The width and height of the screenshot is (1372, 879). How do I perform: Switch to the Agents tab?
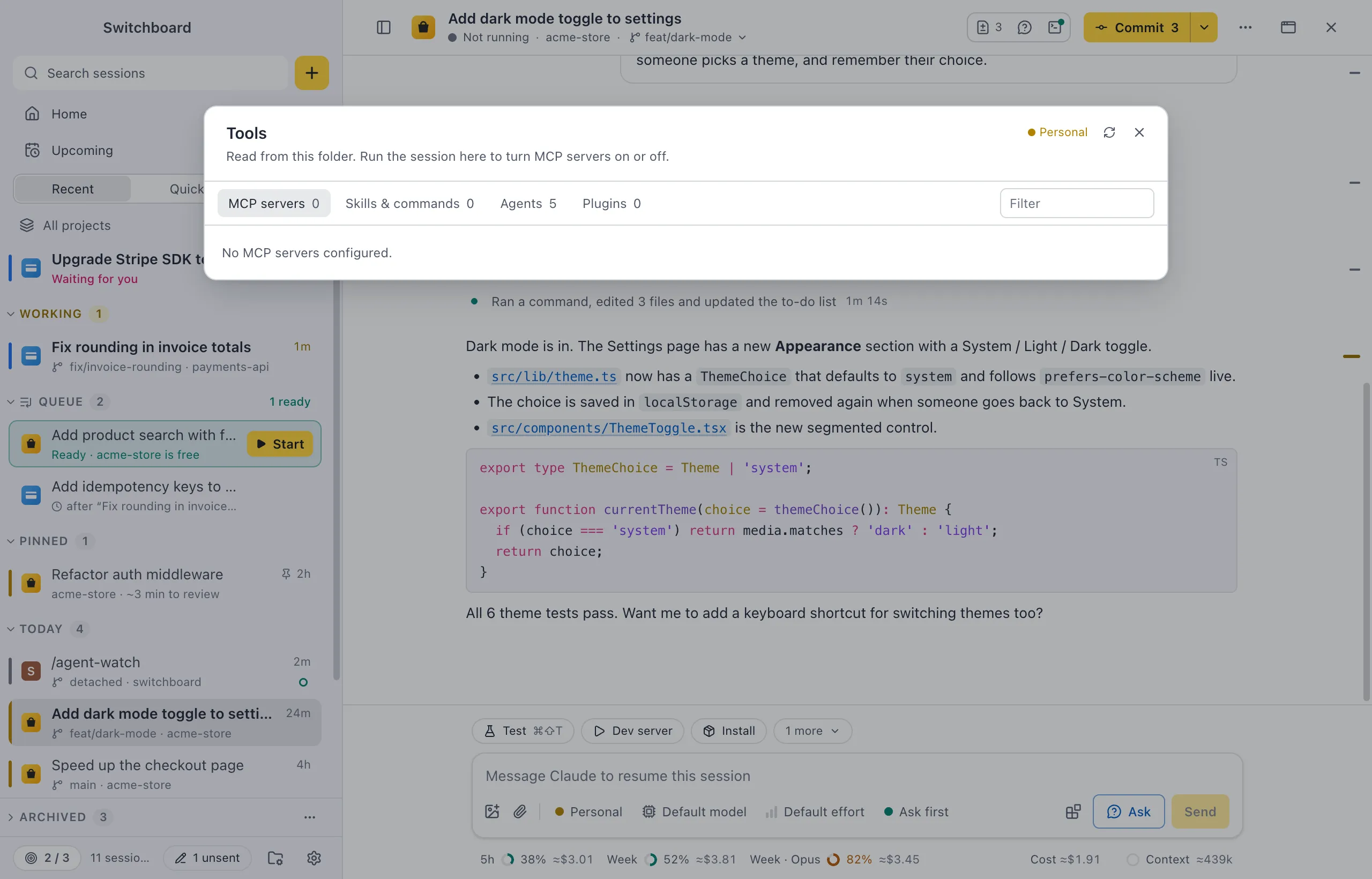528,203
